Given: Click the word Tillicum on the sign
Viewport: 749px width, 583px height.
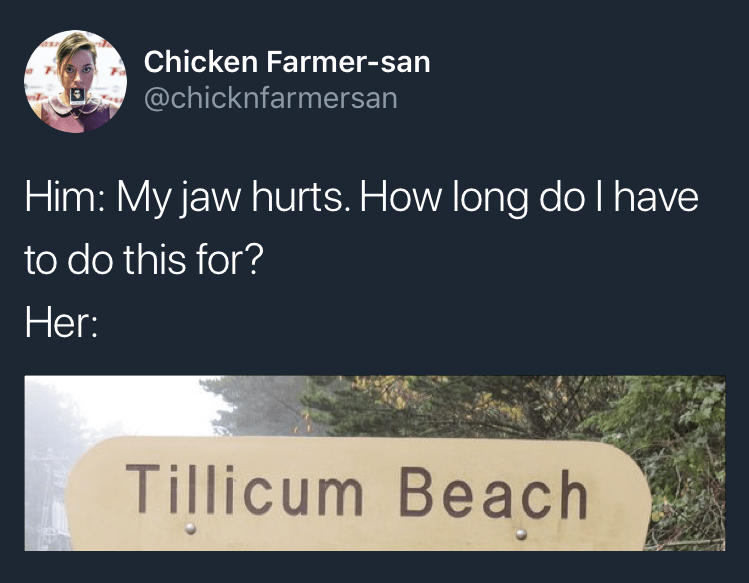Looking at the screenshot, I should coord(244,489).
